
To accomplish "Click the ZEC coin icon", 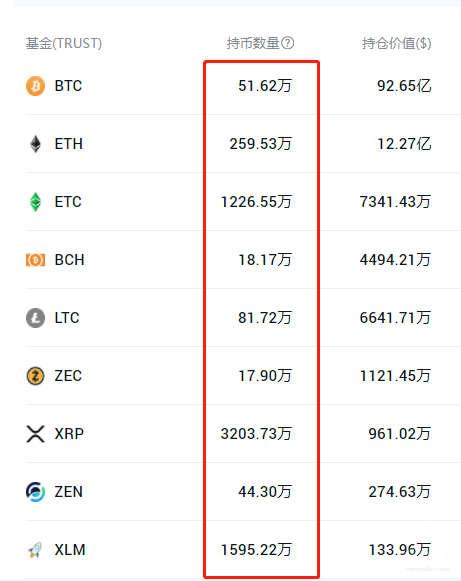I will click(35, 376).
